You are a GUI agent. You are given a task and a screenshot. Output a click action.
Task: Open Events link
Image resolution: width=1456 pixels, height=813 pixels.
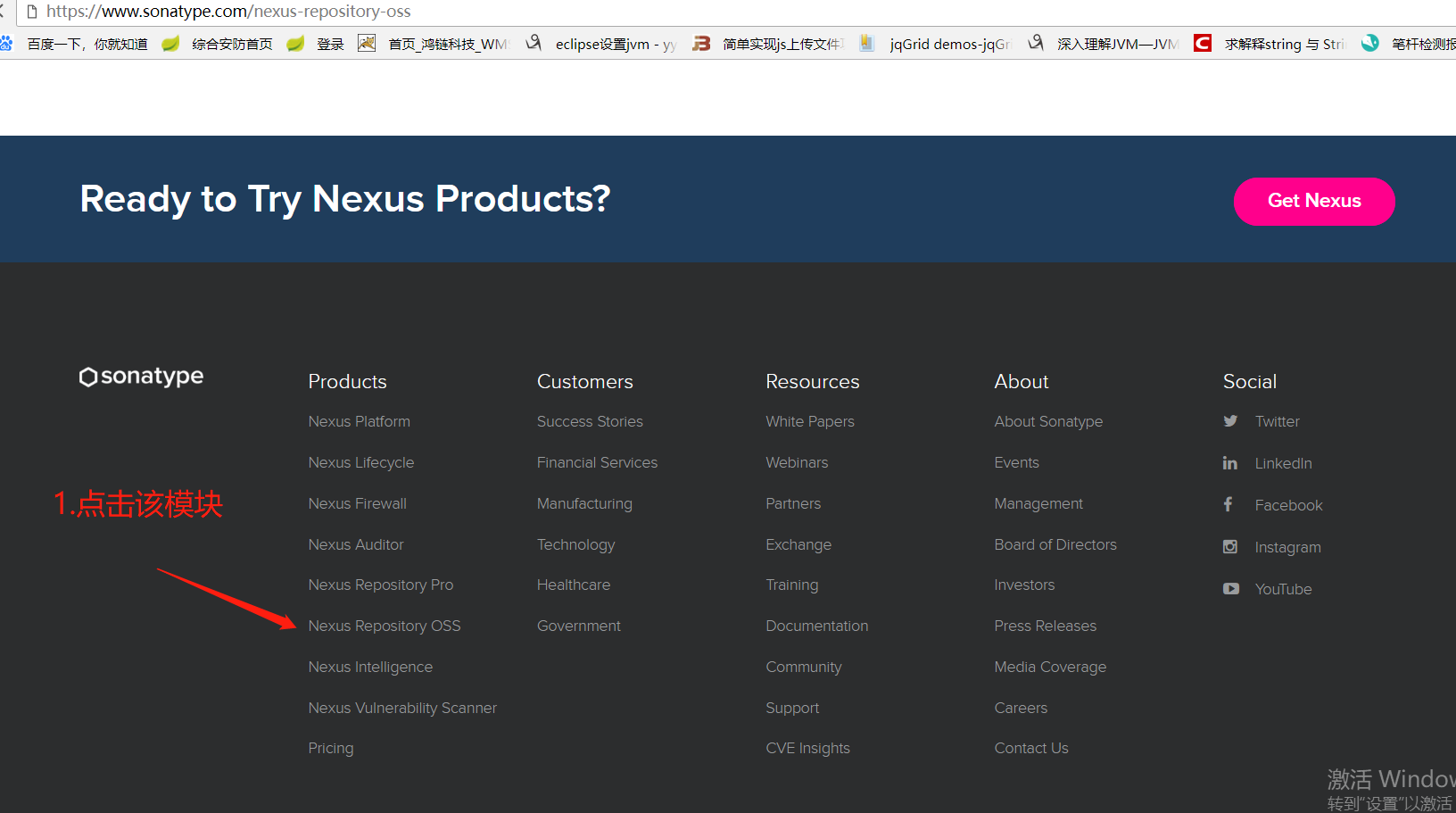1016,462
